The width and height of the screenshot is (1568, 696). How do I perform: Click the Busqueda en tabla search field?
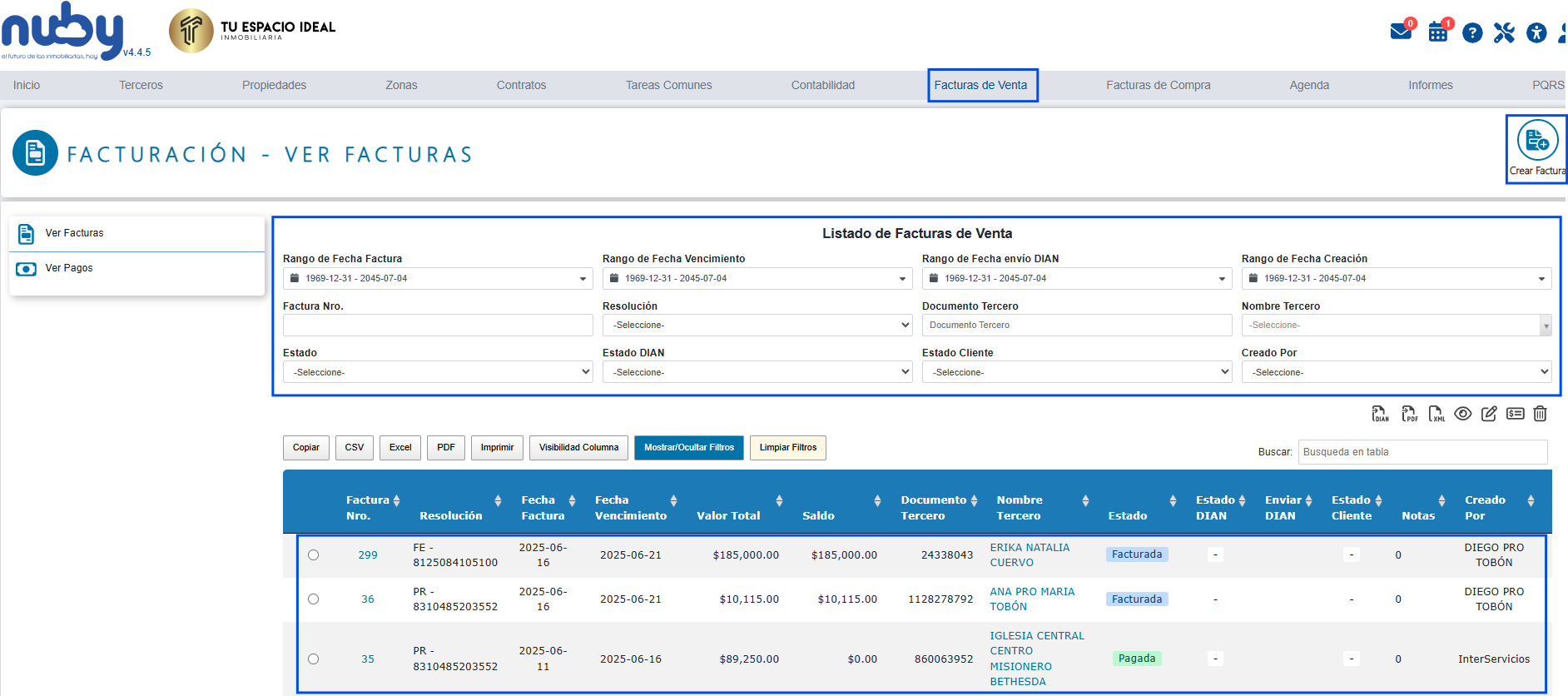(x=1422, y=452)
